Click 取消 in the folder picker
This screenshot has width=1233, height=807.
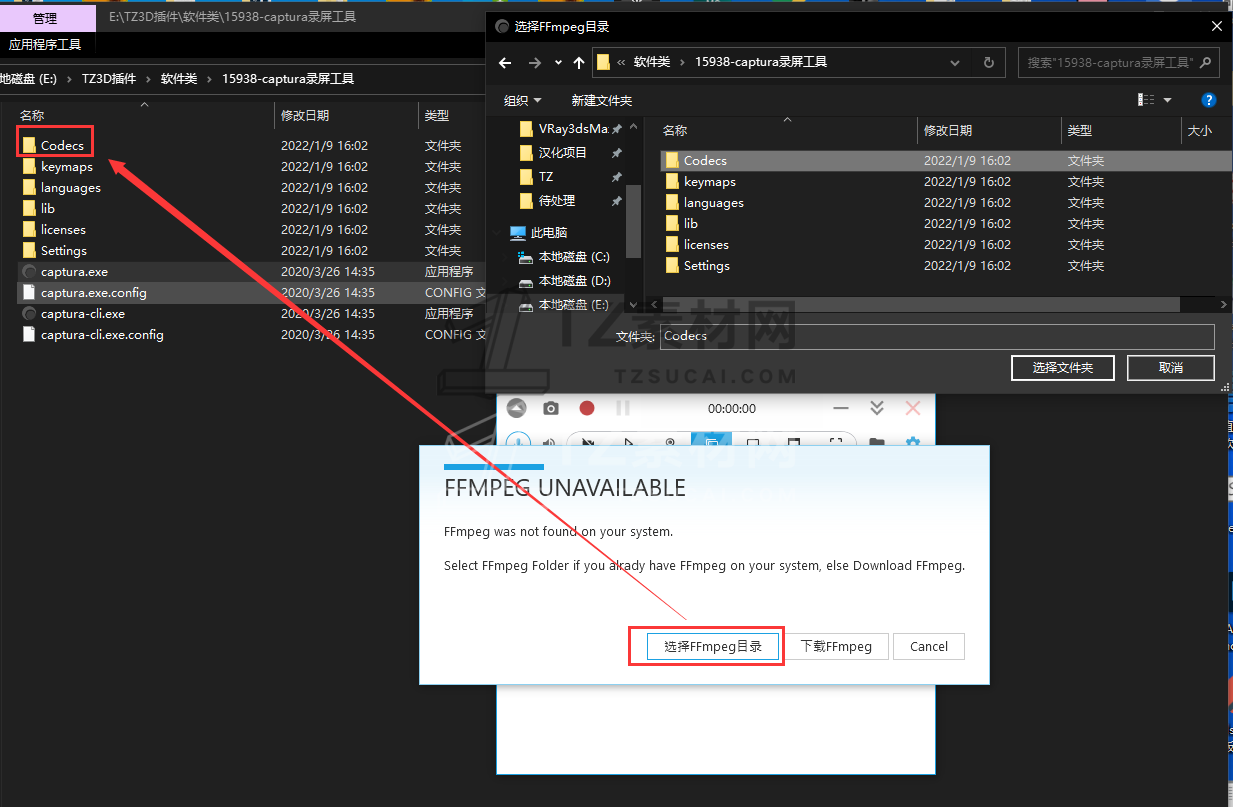[1171, 368]
